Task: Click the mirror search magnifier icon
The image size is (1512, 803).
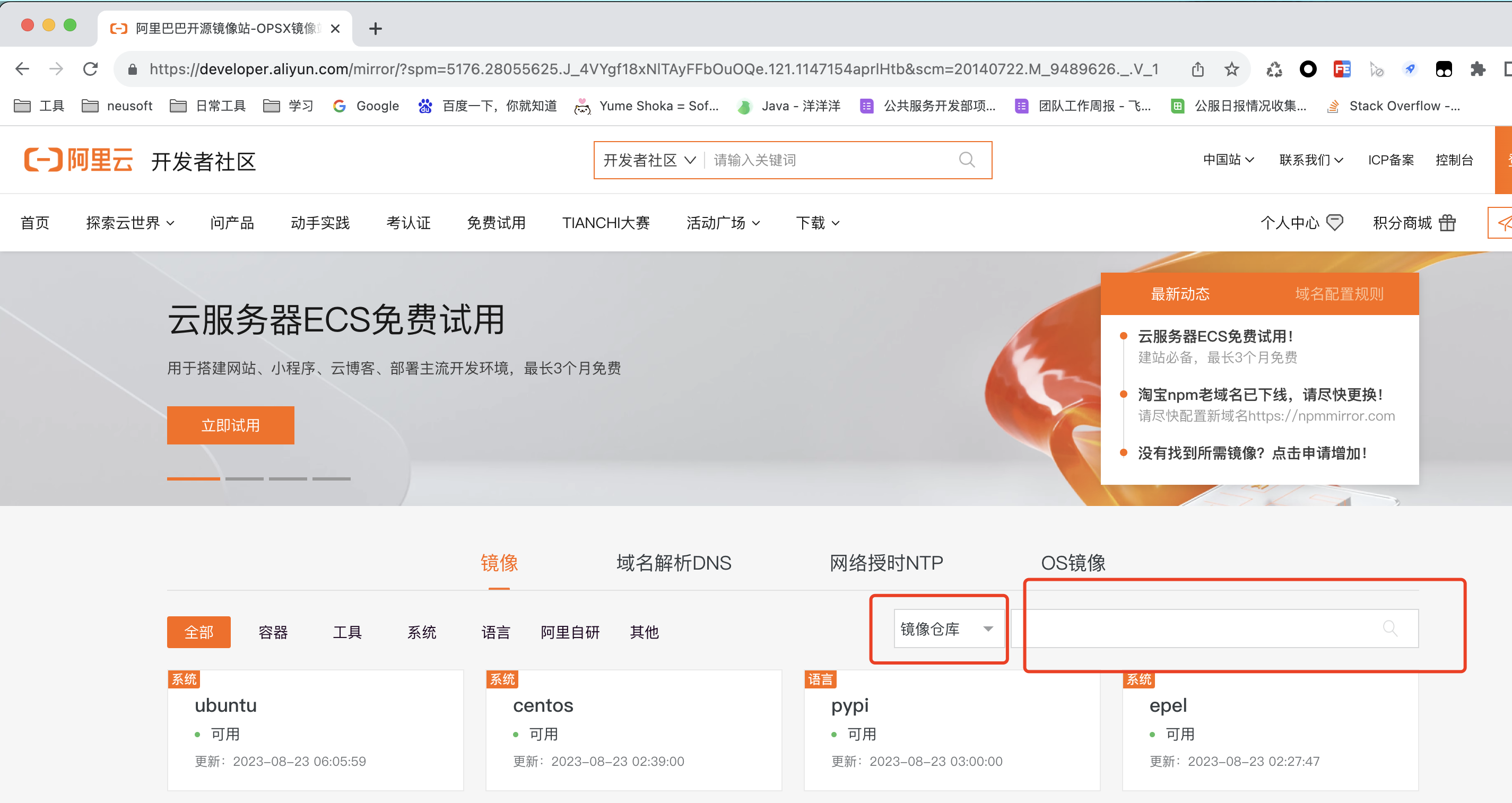Action: pos(1390,629)
